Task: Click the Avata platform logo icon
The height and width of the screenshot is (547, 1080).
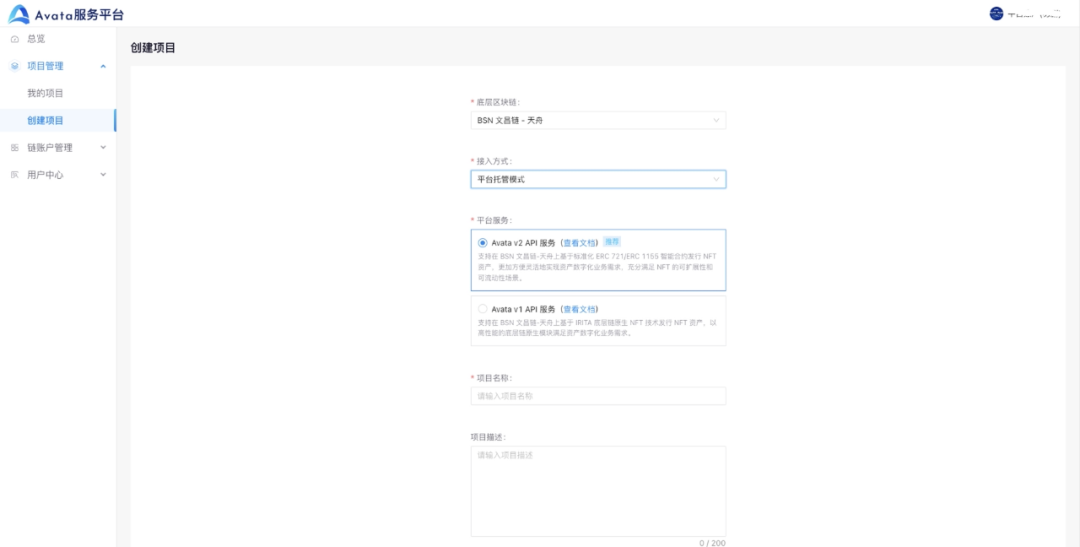Action: click(19, 14)
